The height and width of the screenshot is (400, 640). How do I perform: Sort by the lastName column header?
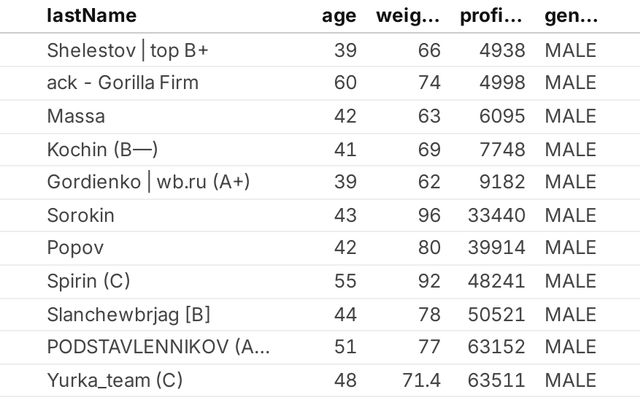(92, 16)
